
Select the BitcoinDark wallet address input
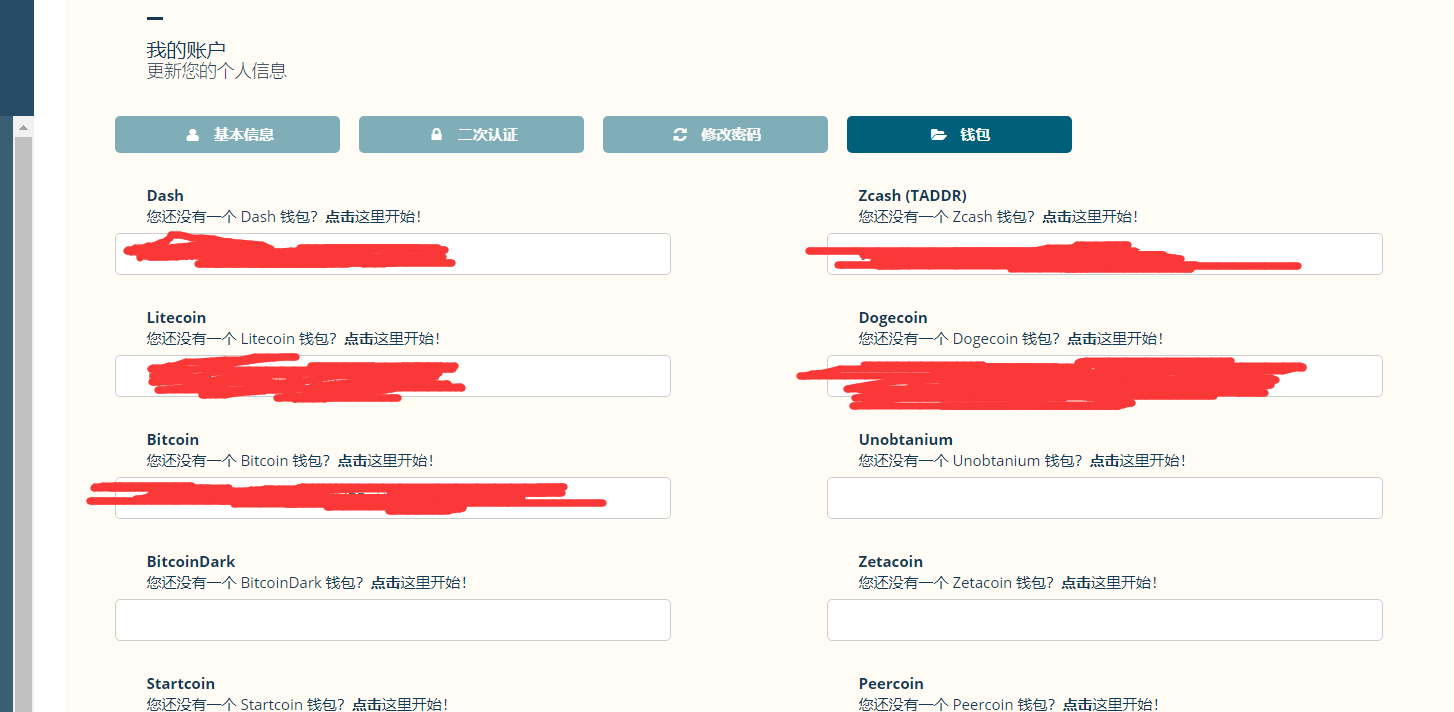click(x=392, y=620)
